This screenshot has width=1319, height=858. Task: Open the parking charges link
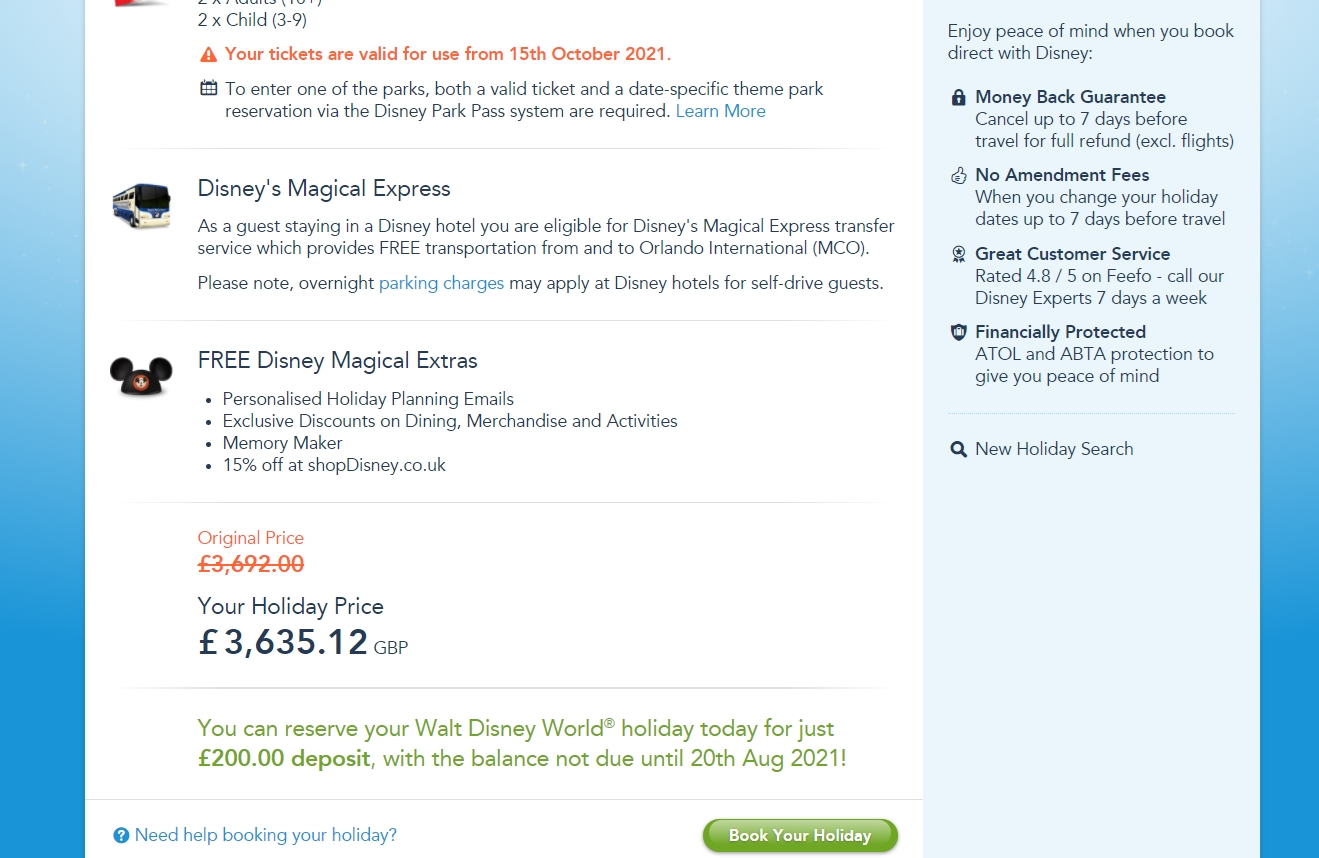coord(441,283)
